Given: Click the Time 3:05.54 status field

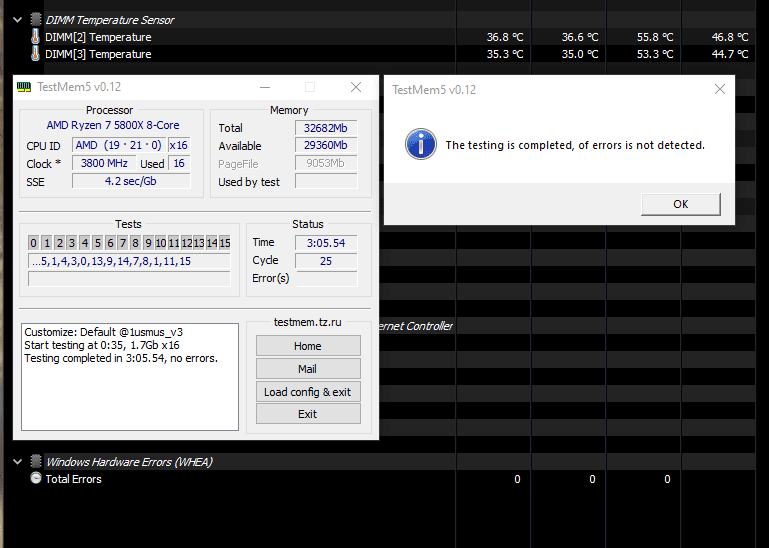Looking at the screenshot, I should point(326,243).
